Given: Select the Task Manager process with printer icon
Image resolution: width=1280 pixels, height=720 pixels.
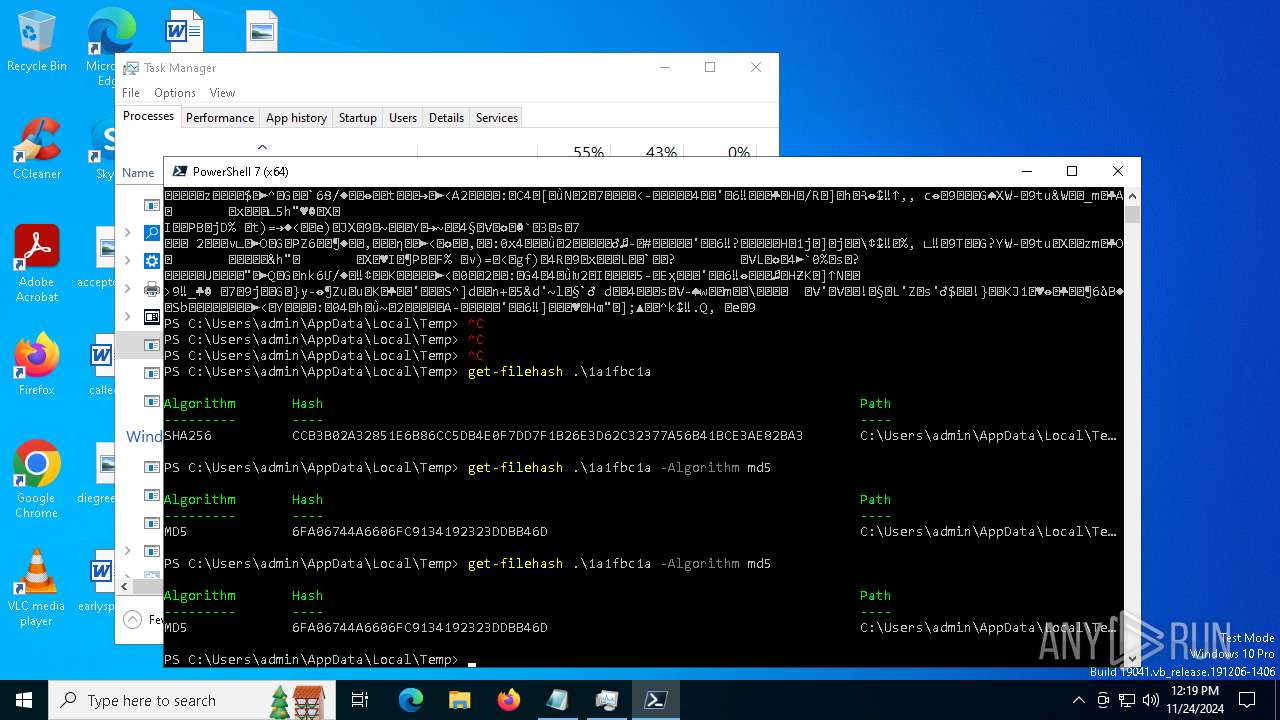Looking at the screenshot, I should [x=152, y=289].
